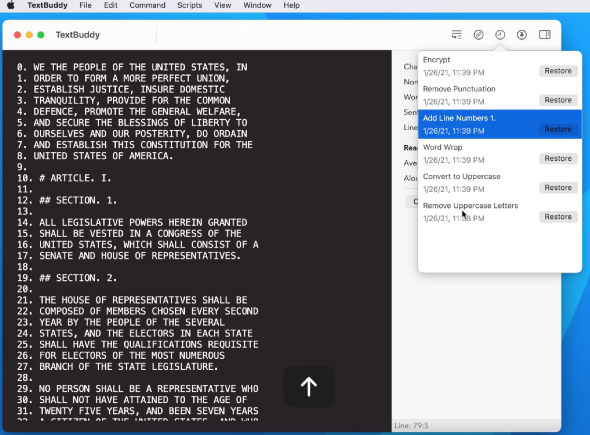The height and width of the screenshot is (435, 590).
Task: Open the Edit menu
Action: point(111,5)
